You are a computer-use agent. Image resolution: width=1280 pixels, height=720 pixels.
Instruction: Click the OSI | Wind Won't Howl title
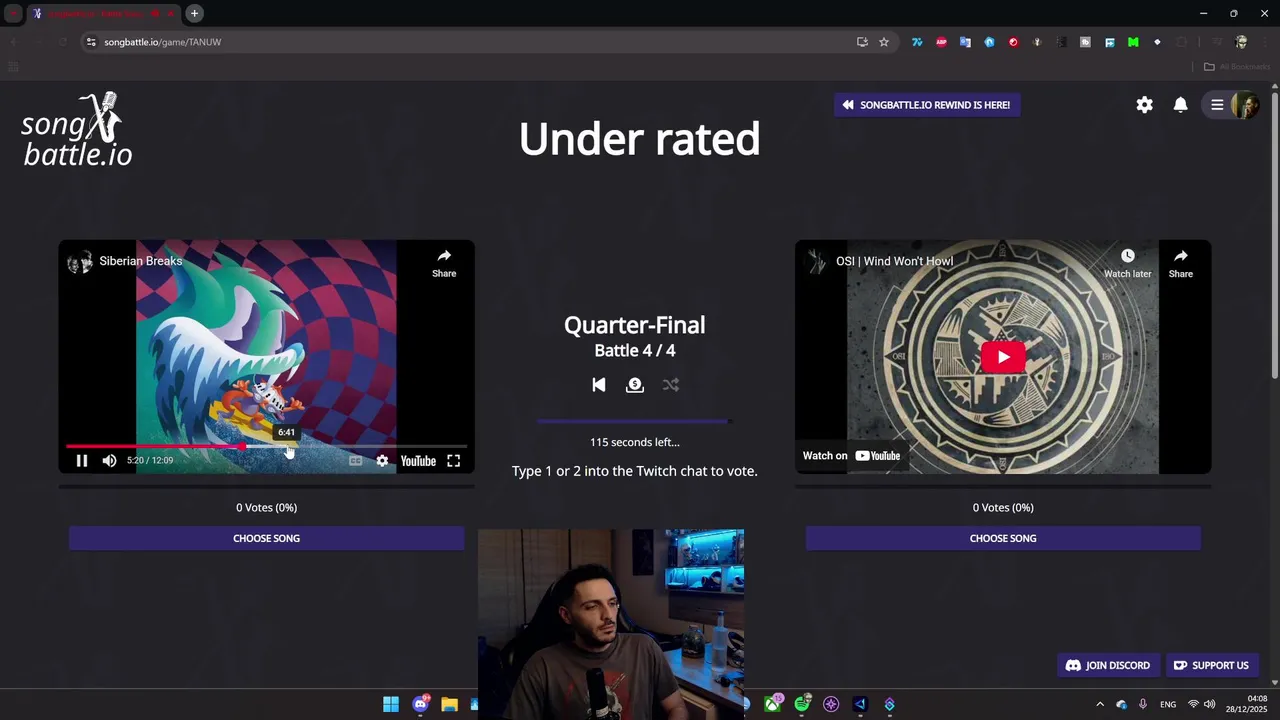pos(895,261)
